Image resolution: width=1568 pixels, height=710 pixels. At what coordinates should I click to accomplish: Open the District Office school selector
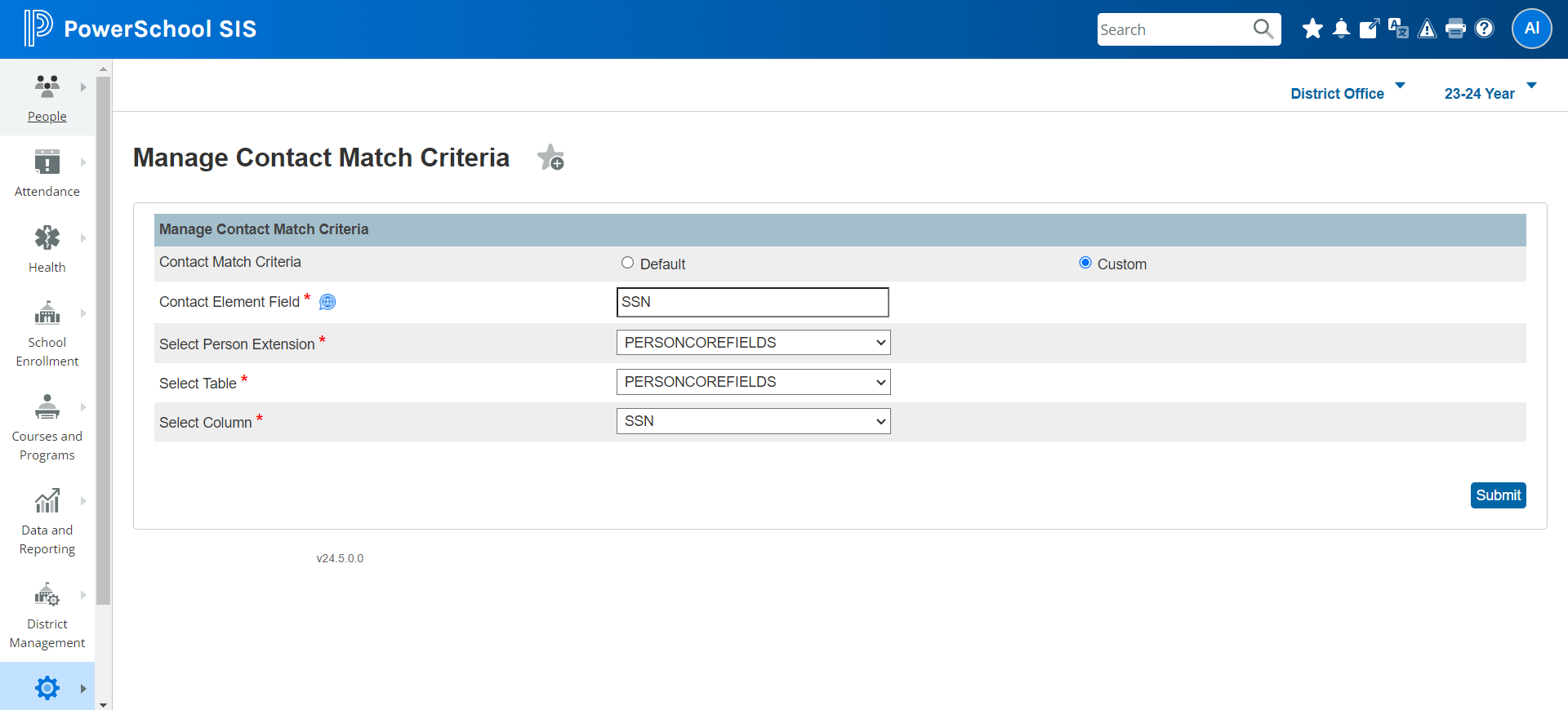point(1347,94)
